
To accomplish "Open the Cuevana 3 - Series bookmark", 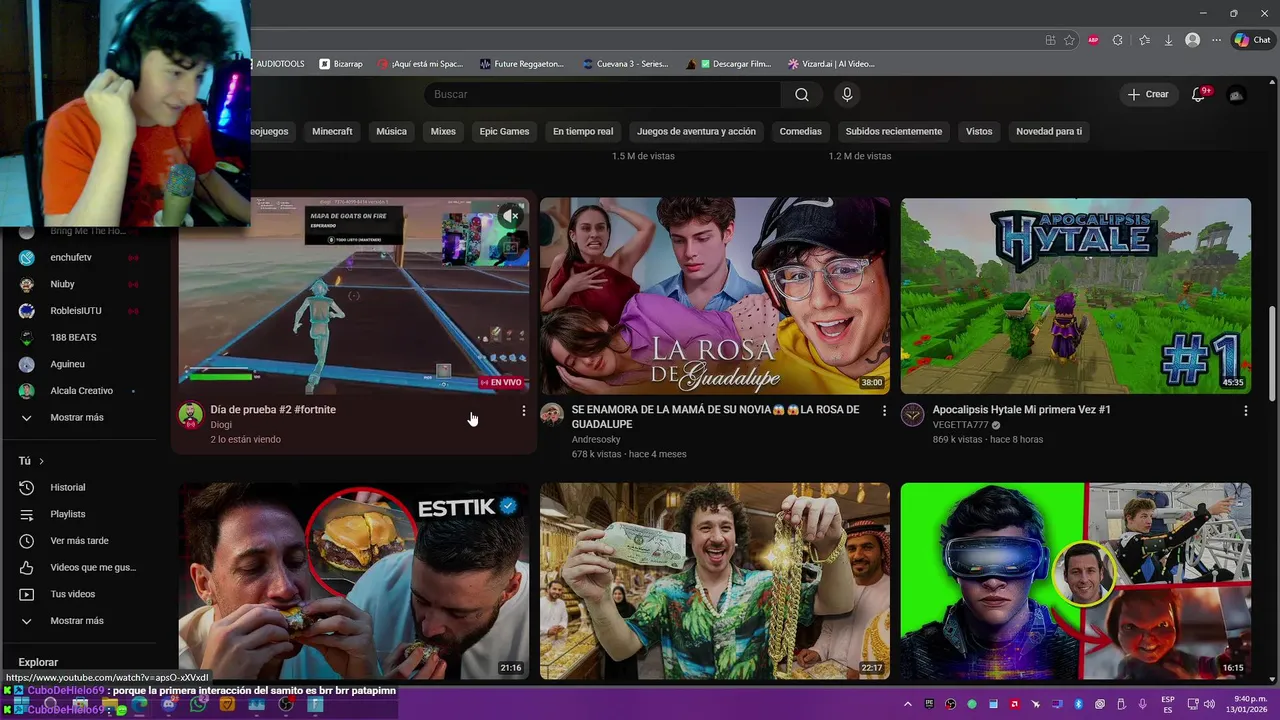I will tap(625, 64).
